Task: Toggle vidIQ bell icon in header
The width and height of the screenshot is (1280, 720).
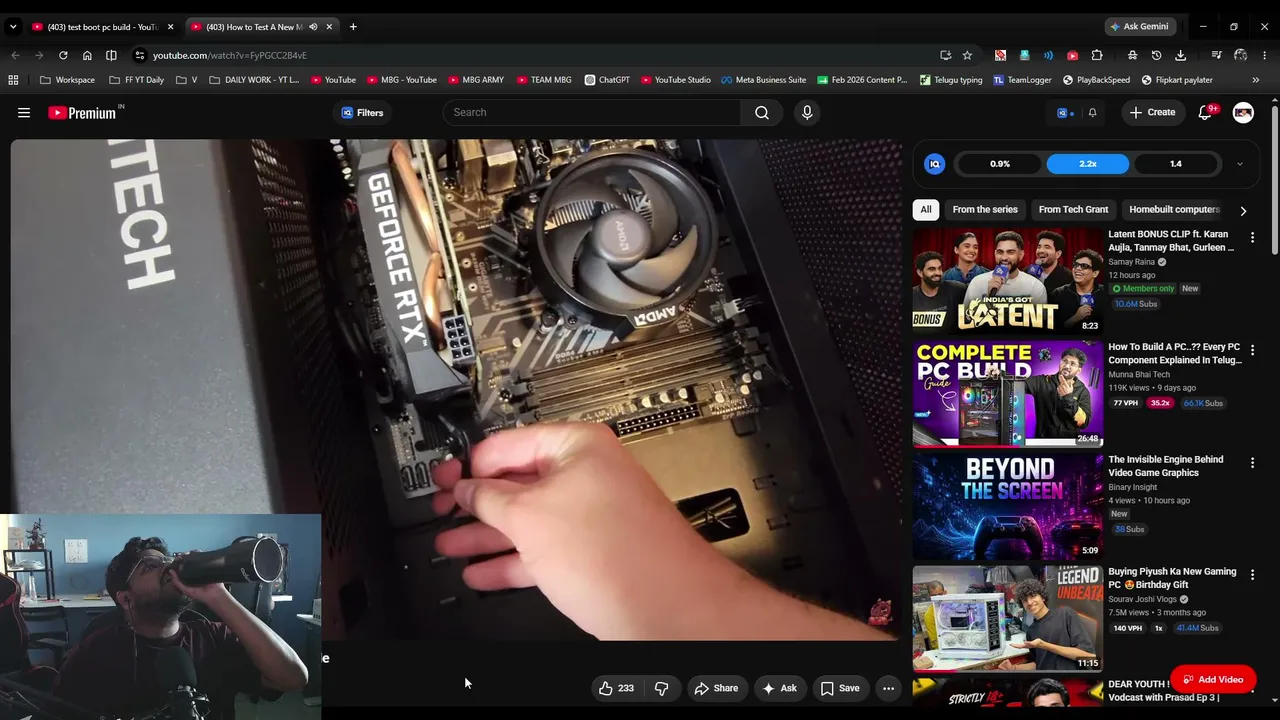Action: pyautogui.click(x=1092, y=113)
